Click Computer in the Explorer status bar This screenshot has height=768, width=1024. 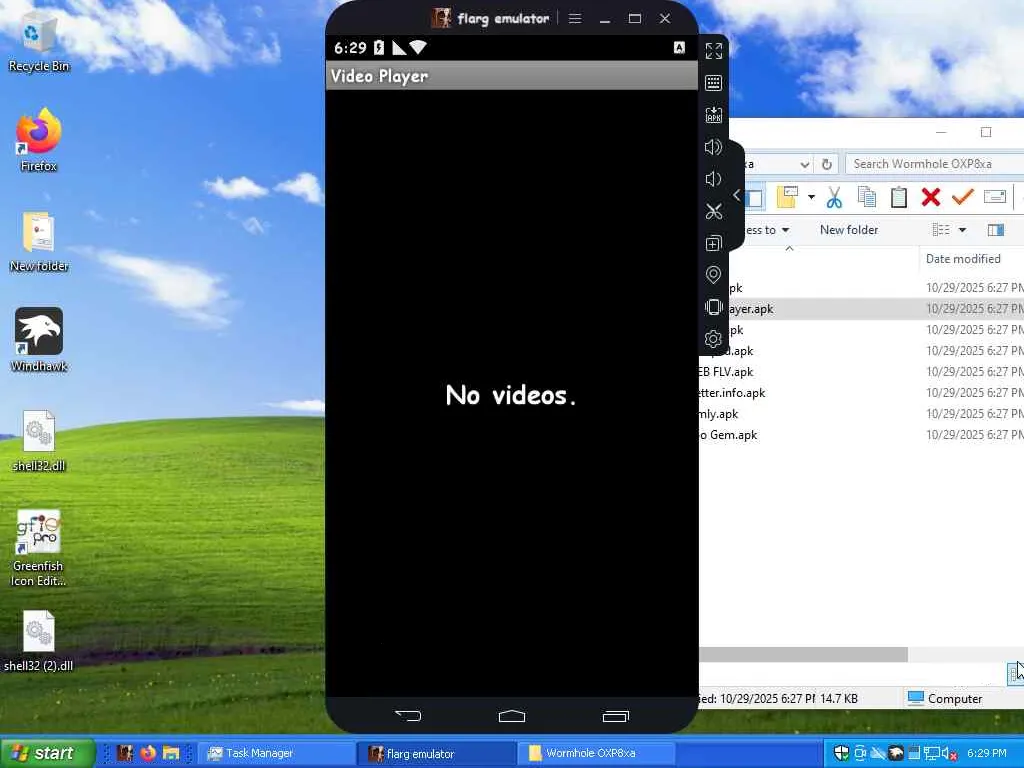pyautogui.click(x=945, y=699)
